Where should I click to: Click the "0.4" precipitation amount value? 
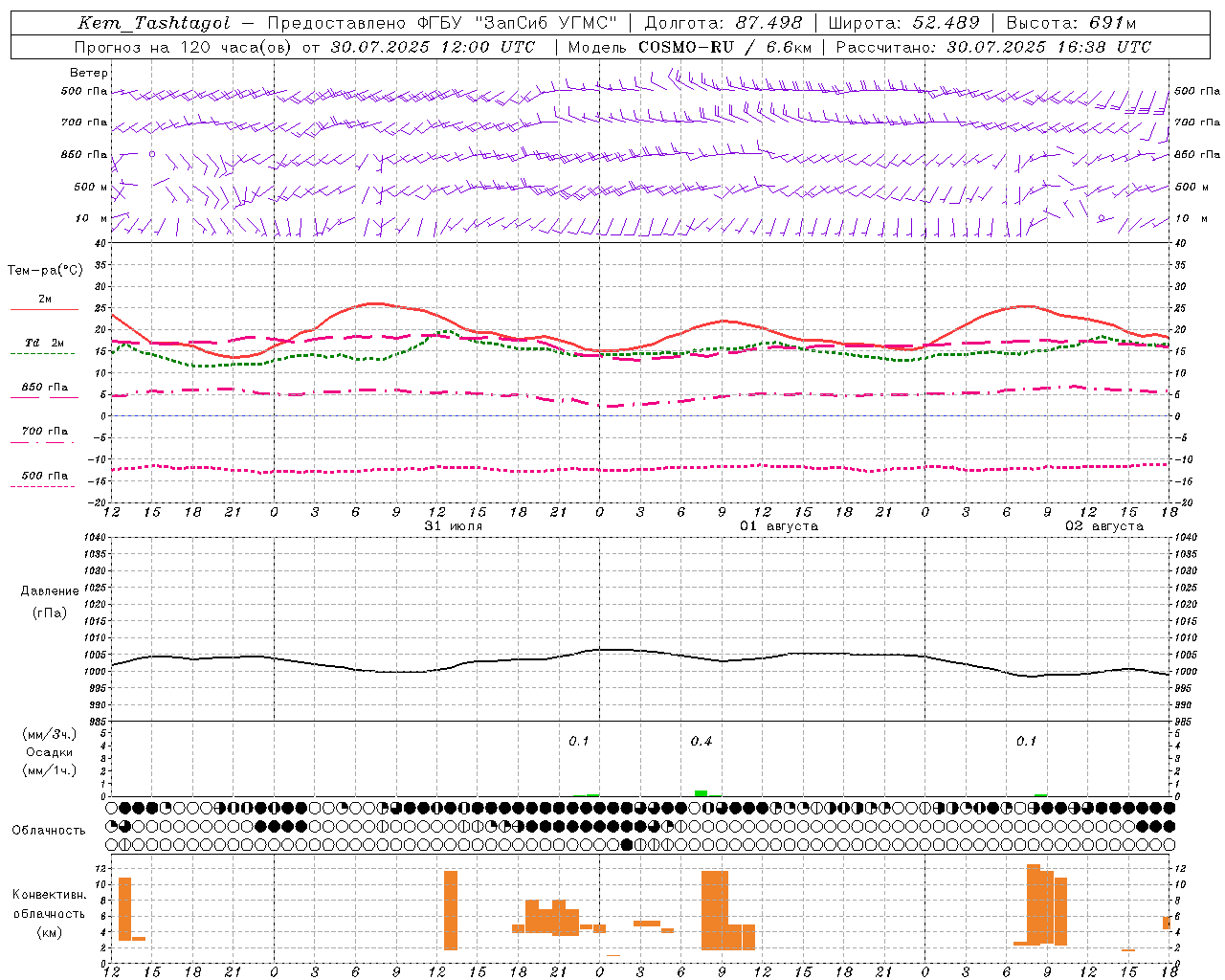(702, 741)
